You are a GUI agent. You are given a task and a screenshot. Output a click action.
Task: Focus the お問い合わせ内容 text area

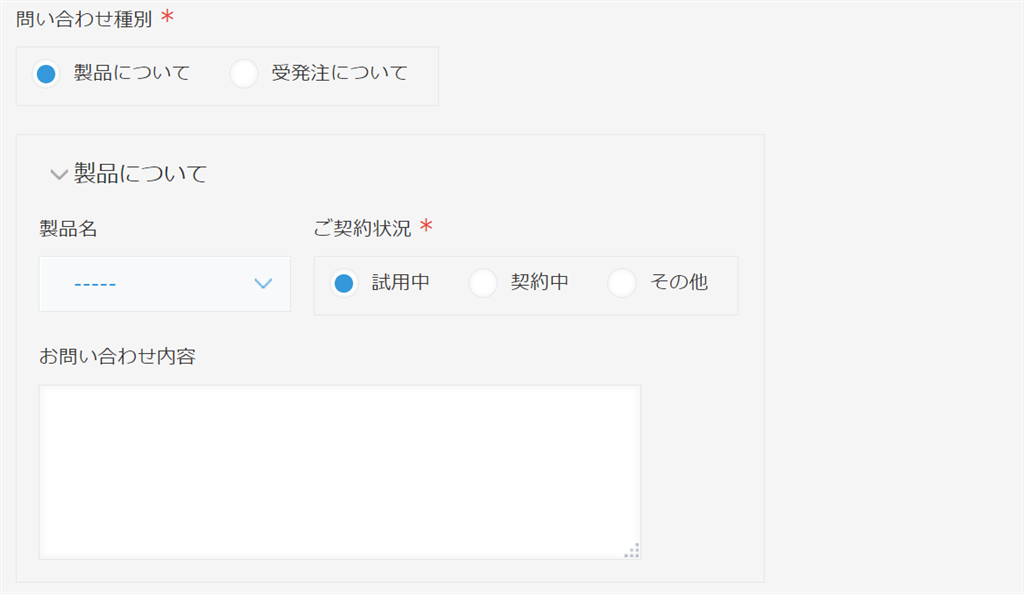coord(340,472)
